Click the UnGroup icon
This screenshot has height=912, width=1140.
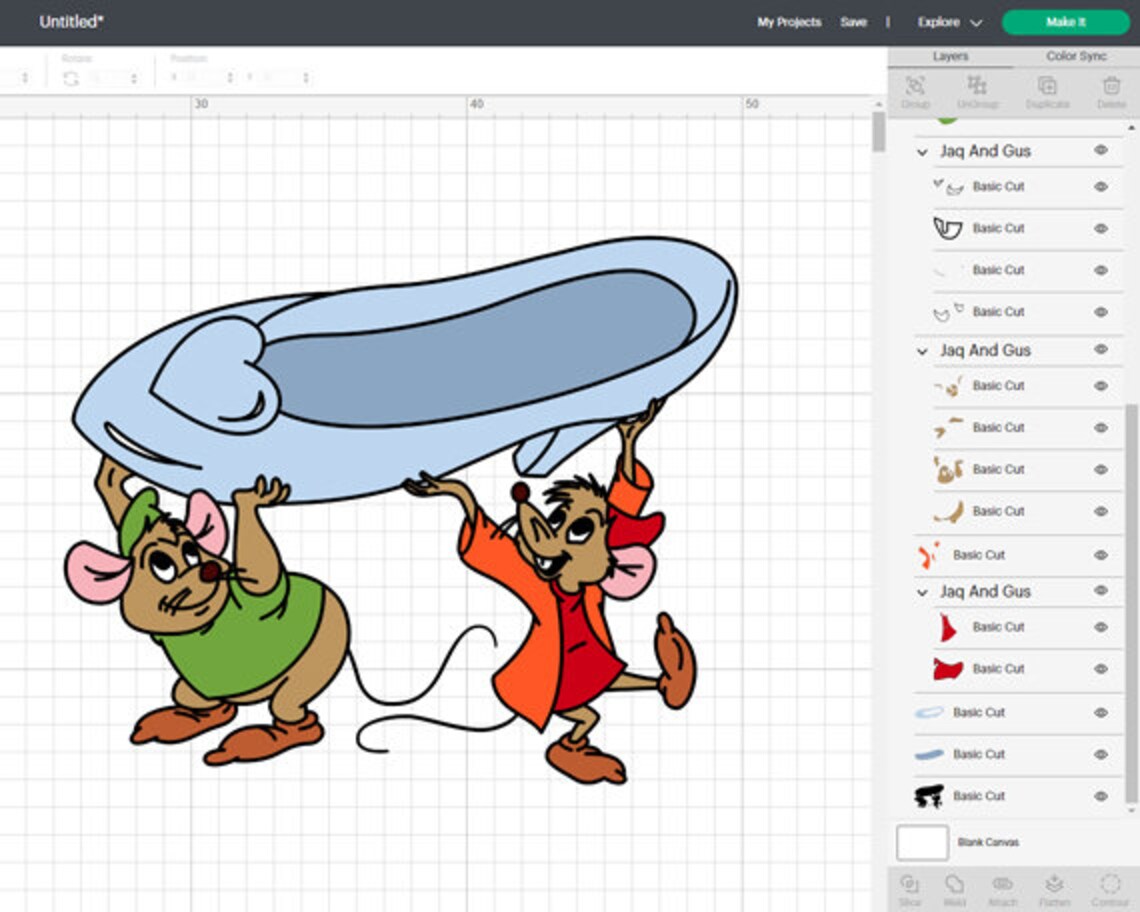point(980,93)
